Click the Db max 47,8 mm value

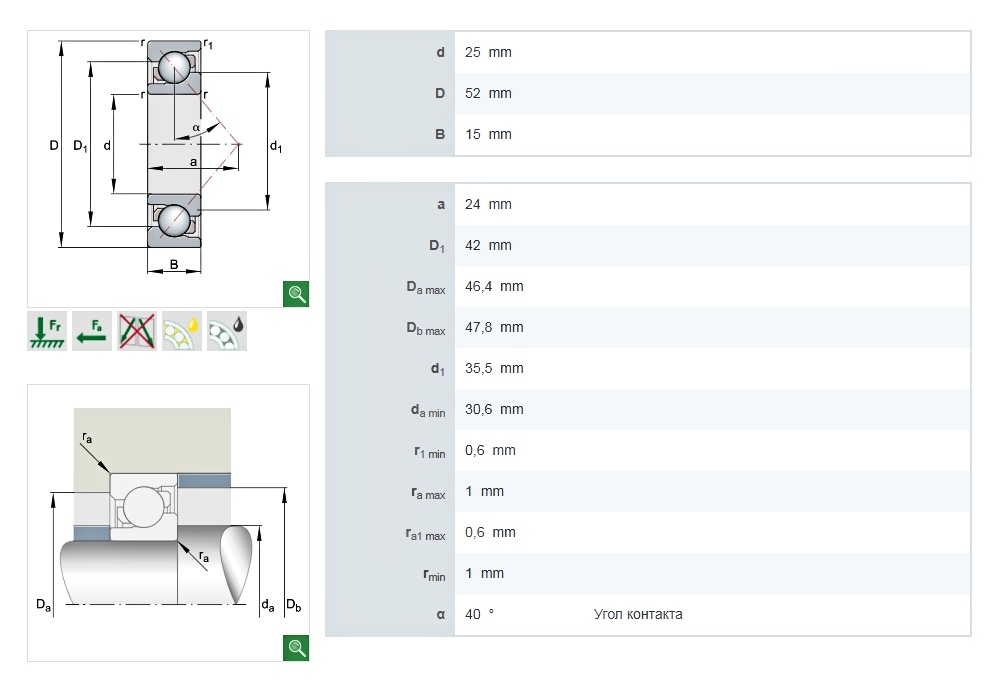pos(494,327)
